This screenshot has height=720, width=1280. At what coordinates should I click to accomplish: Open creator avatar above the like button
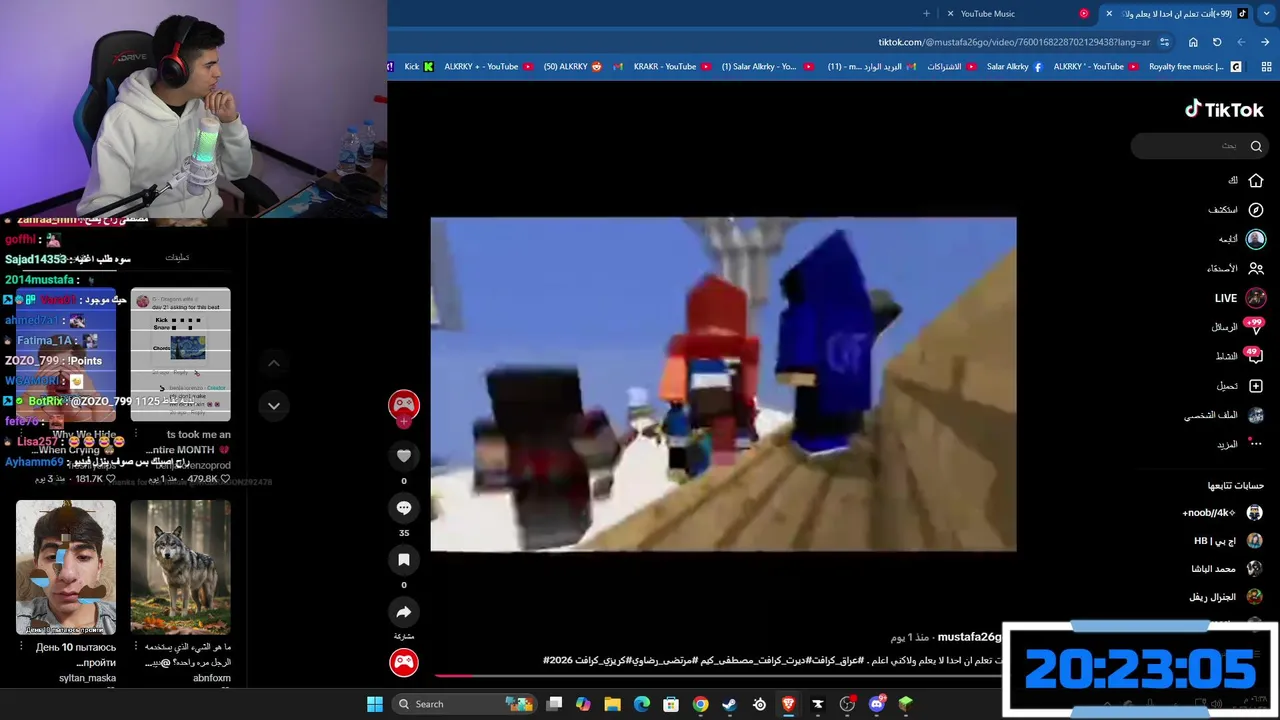pos(404,405)
